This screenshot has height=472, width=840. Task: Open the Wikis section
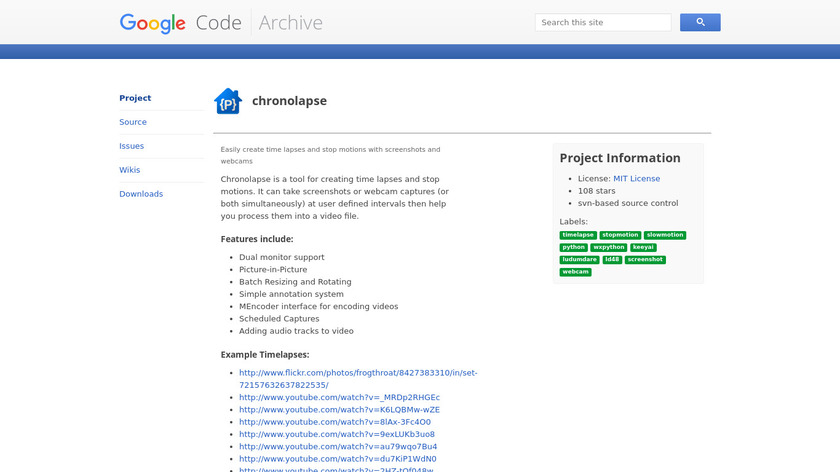coord(130,170)
